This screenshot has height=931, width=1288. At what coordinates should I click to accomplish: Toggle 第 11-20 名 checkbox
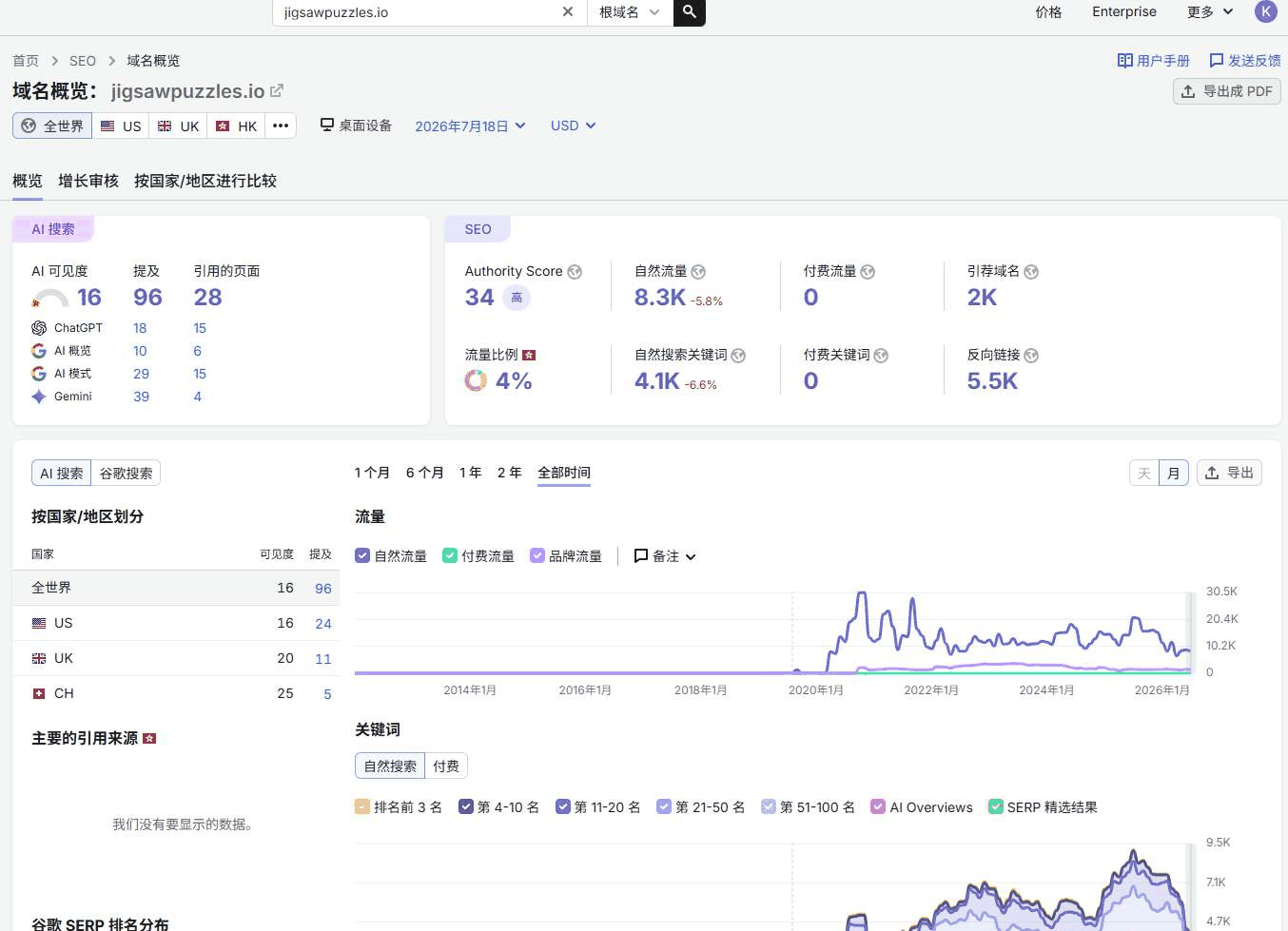coord(563,807)
